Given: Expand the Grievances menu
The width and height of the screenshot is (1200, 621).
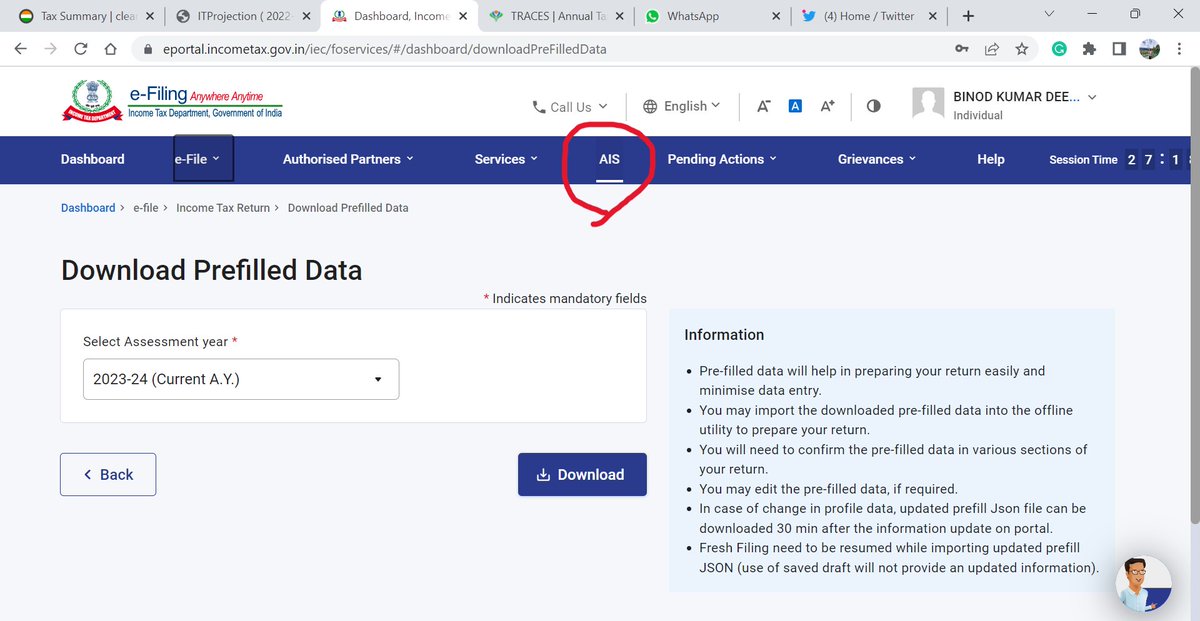Looking at the screenshot, I should pos(877,159).
